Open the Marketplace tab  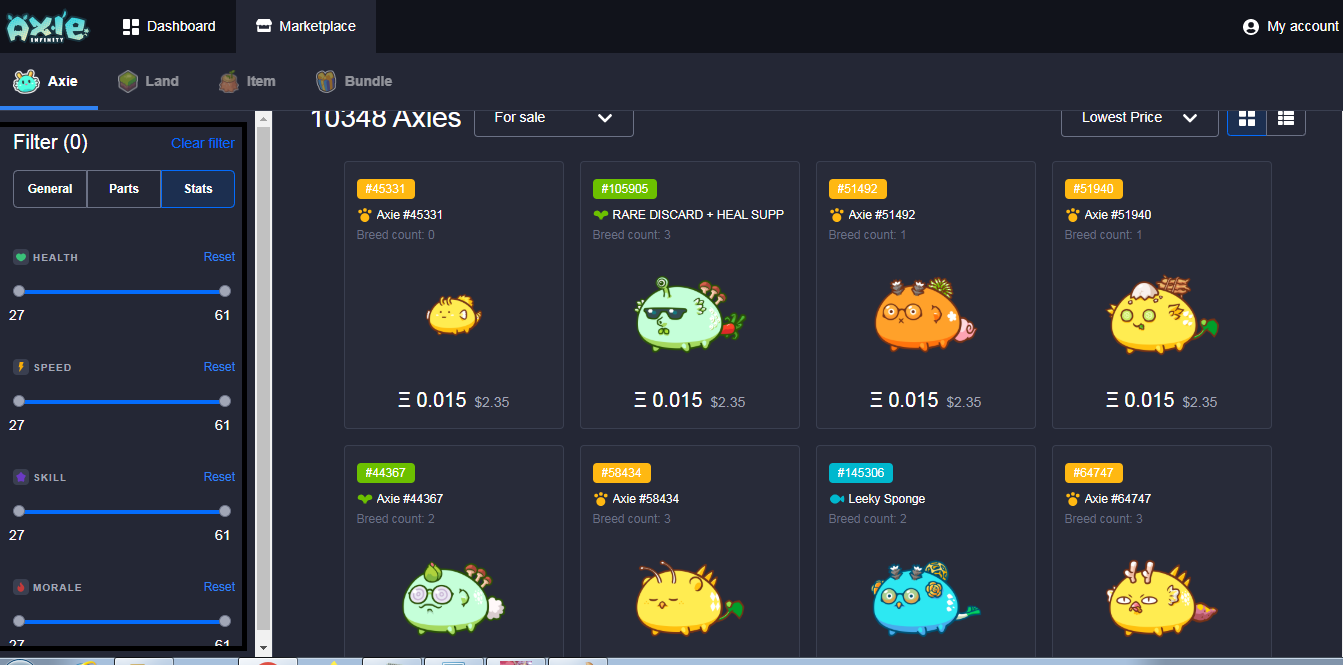click(x=306, y=26)
